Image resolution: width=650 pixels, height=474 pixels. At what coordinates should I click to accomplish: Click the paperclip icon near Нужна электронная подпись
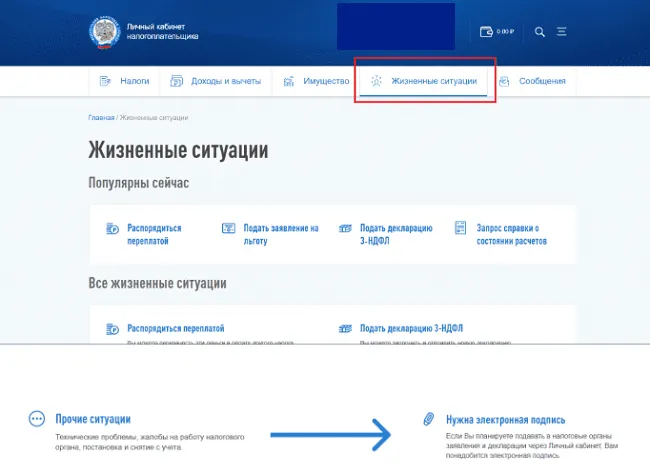click(x=428, y=419)
